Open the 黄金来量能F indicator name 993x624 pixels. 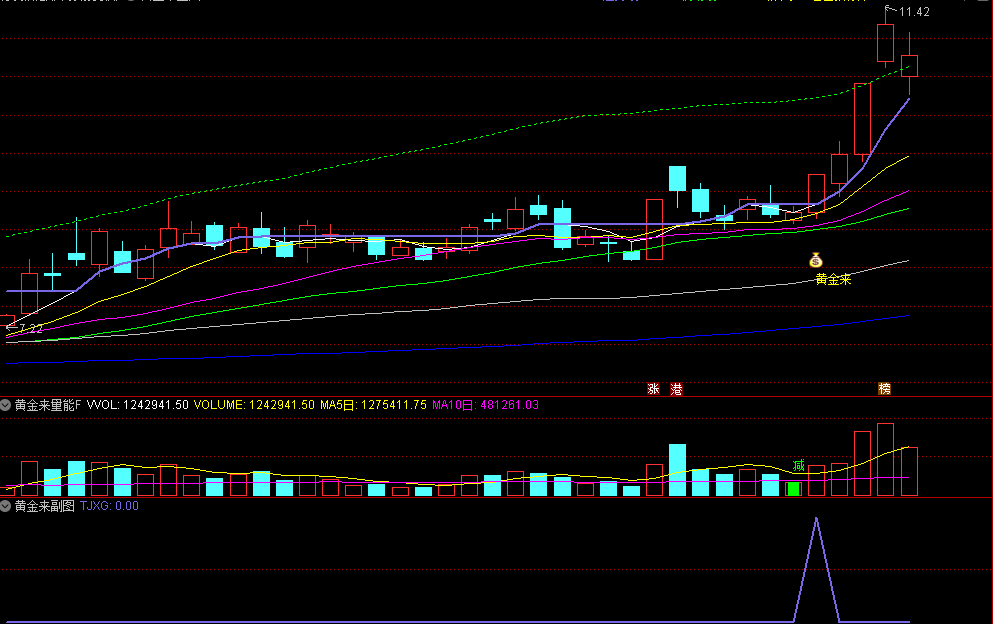coord(48,405)
